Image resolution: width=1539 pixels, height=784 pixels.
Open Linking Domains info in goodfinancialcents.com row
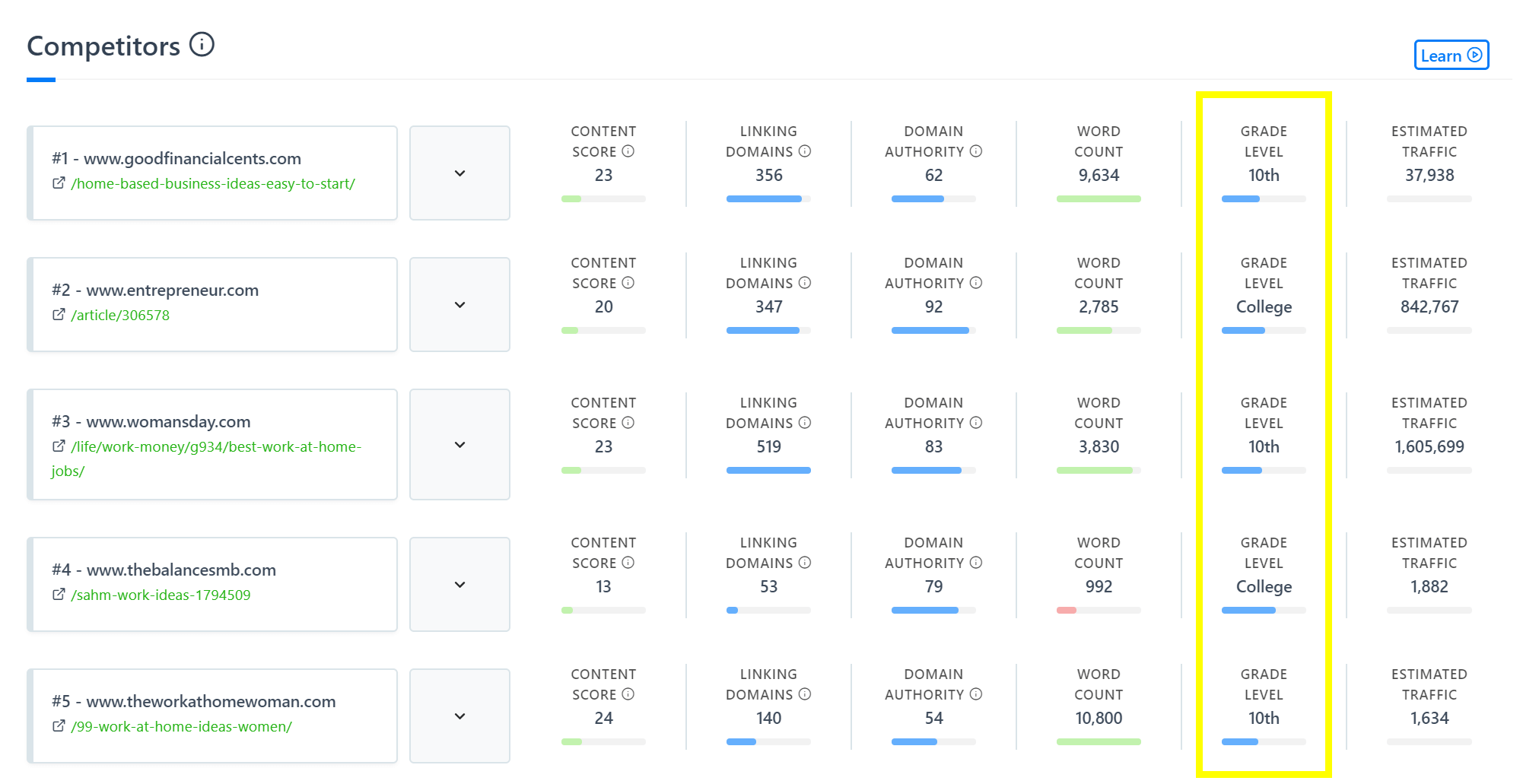pyautogui.click(x=805, y=151)
